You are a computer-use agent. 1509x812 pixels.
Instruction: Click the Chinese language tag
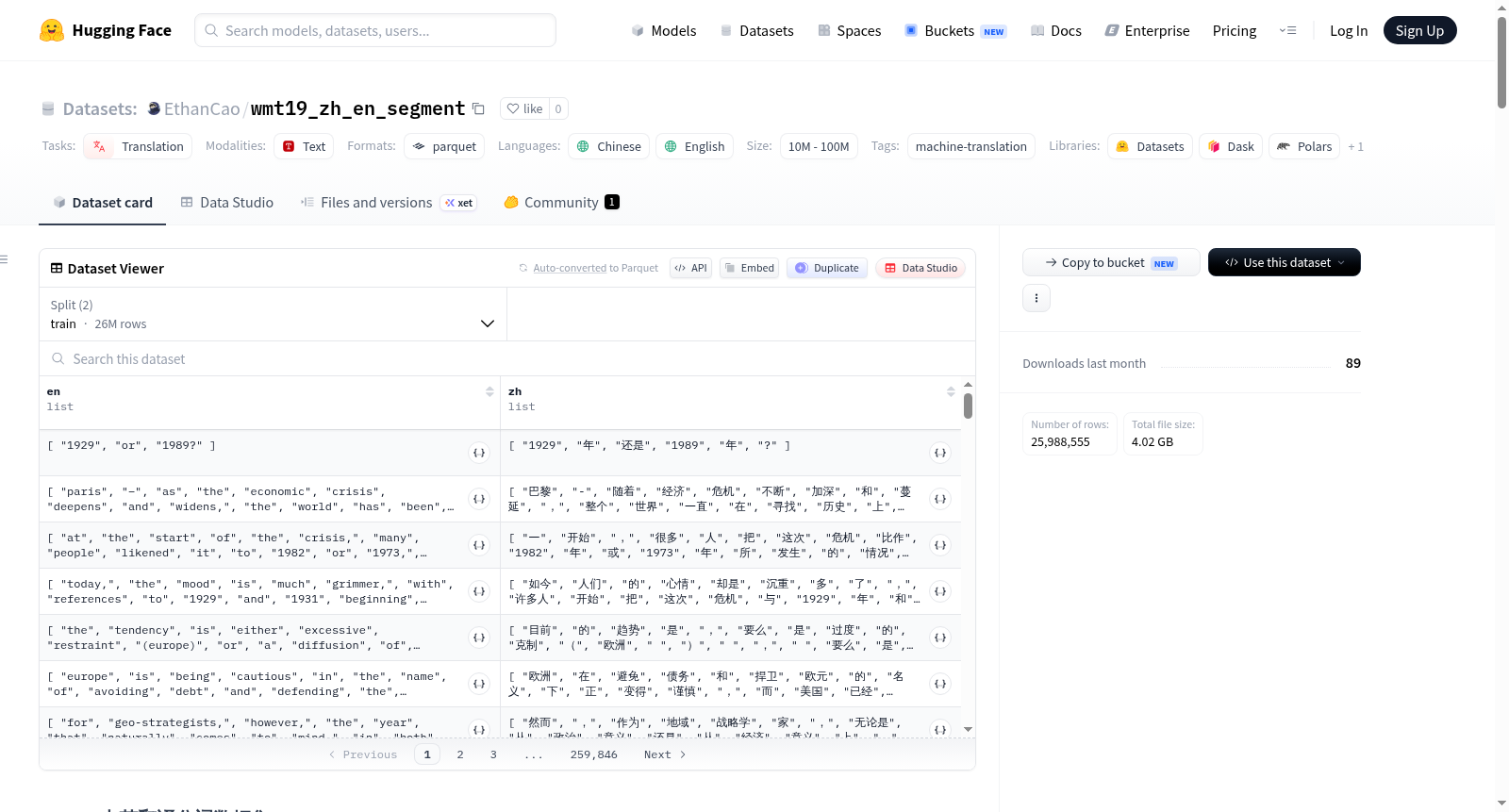pos(609,146)
